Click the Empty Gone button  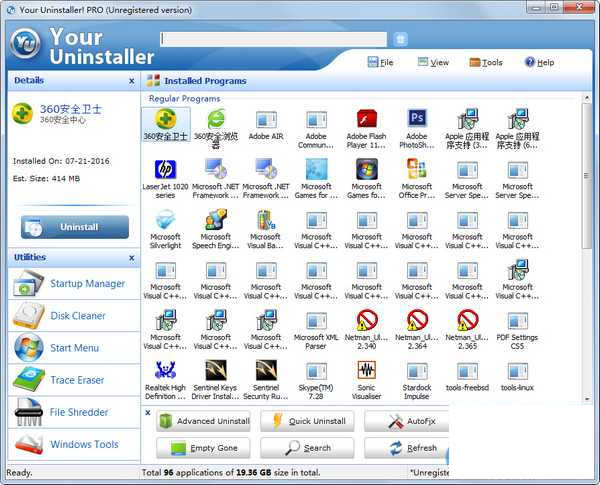coord(203,448)
